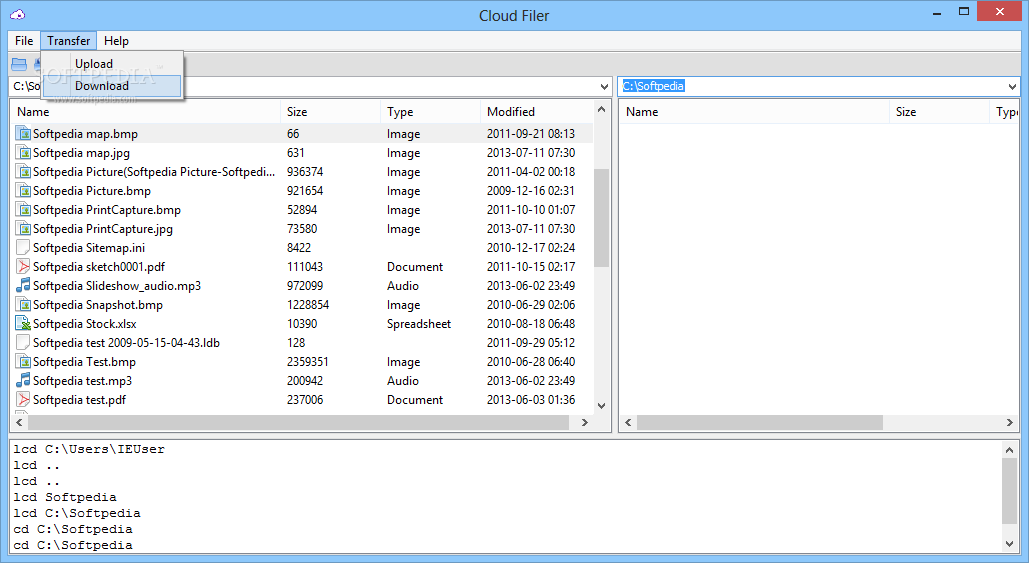Sort the left pane by Type column

click(430, 112)
